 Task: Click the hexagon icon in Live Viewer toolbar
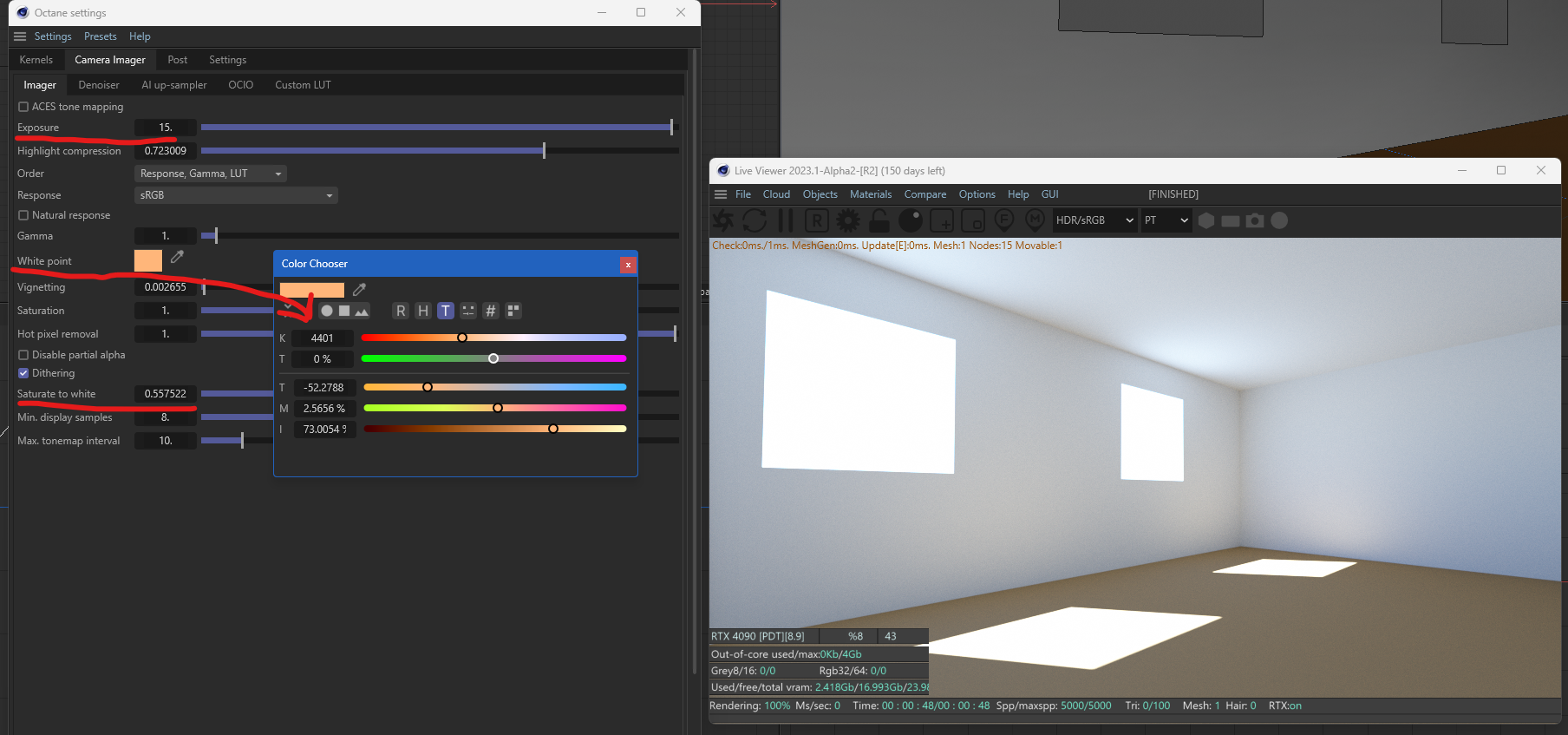tap(1206, 220)
